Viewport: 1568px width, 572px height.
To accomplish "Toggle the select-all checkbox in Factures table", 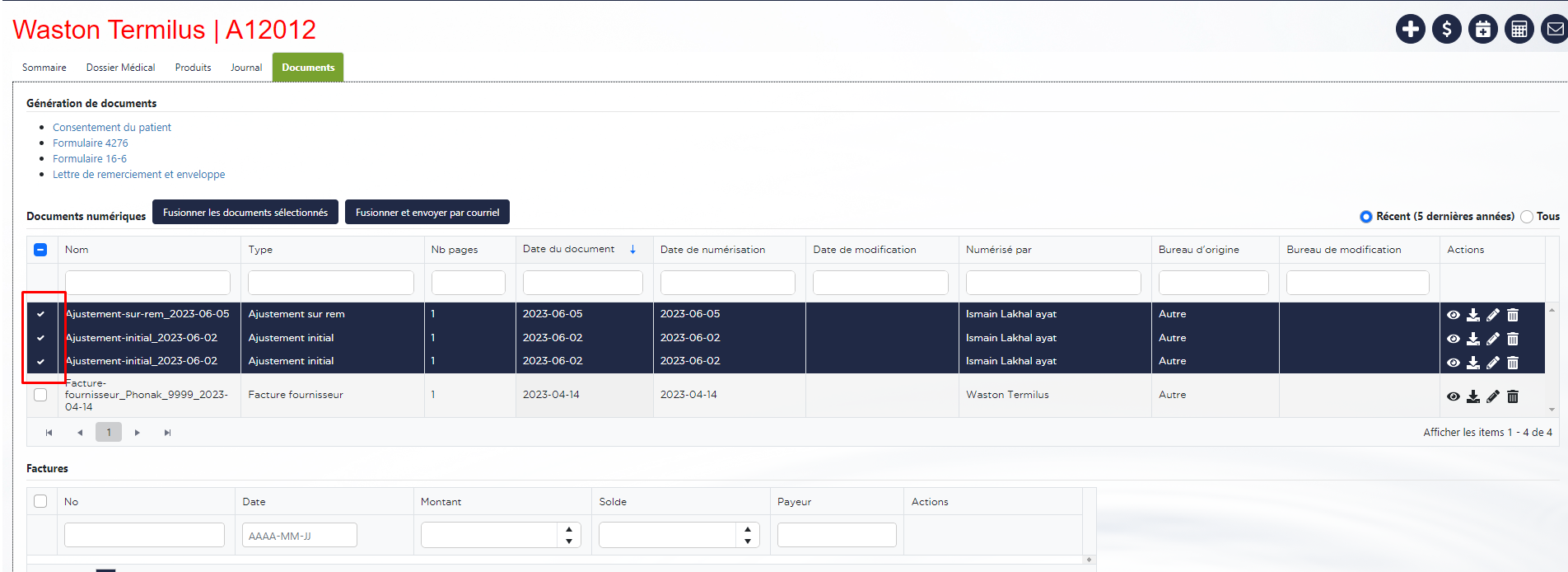I will [x=40, y=501].
